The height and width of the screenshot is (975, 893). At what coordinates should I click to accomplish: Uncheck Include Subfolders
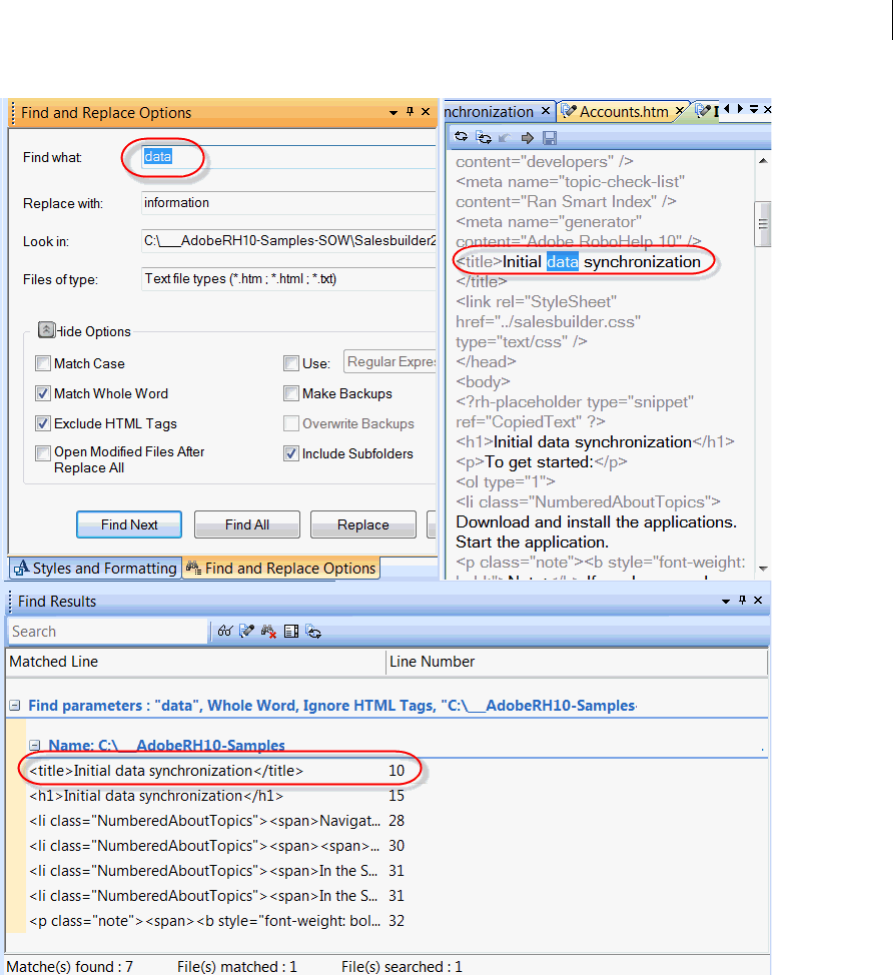291,453
